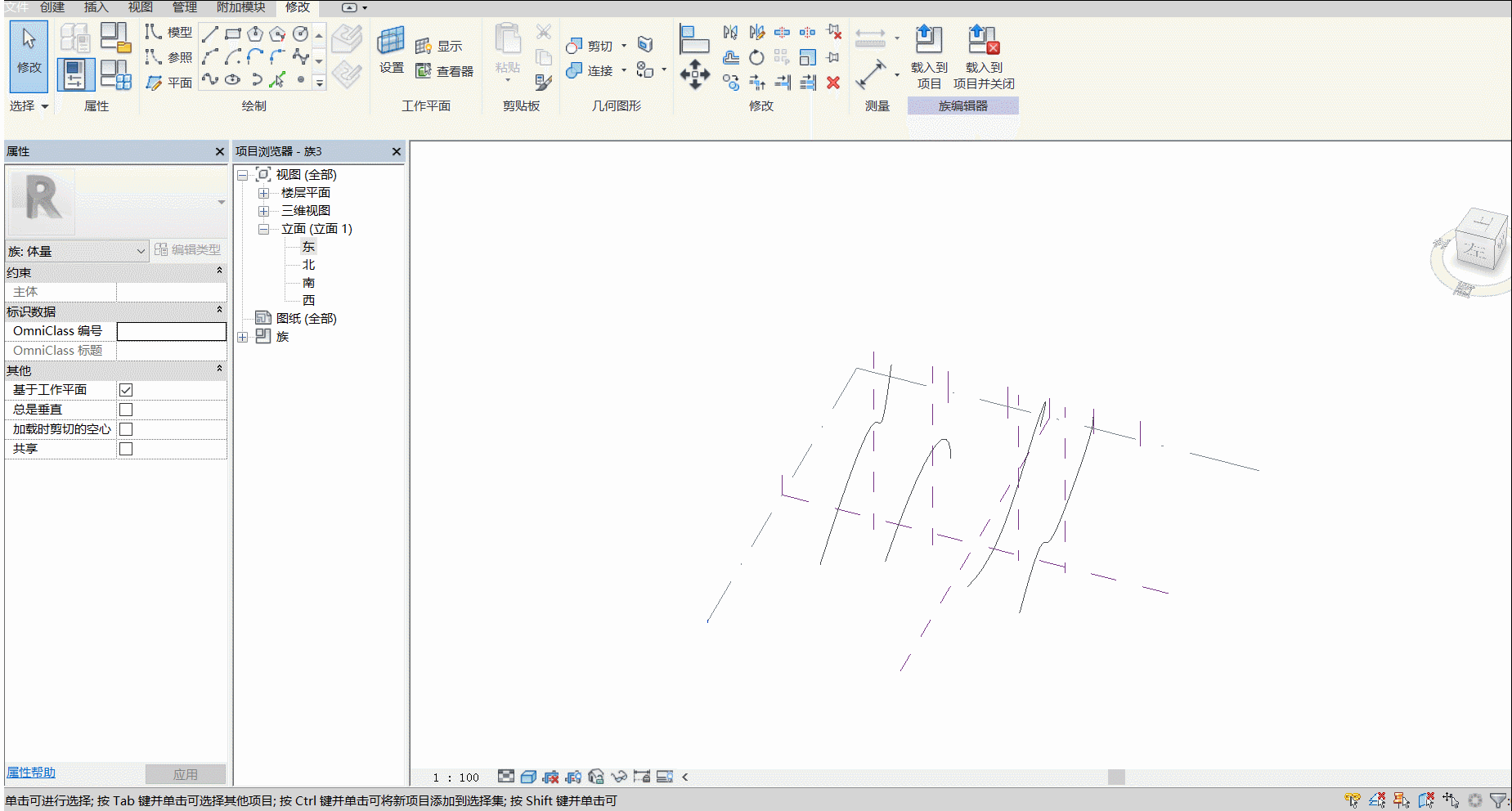The height and width of the screenshot is (811, 1512).
Task: Expand the 楼层平面 tree node
Action: [263, 193]
